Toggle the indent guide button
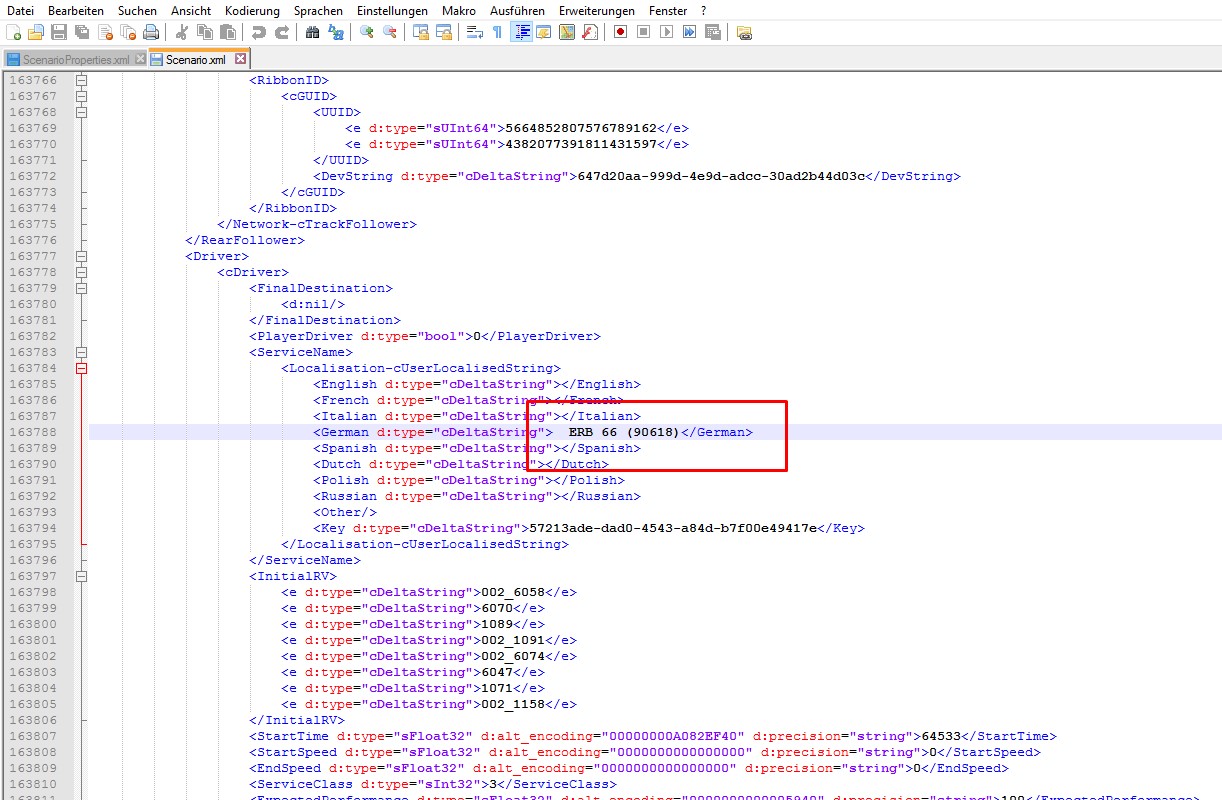 (520, 32)
